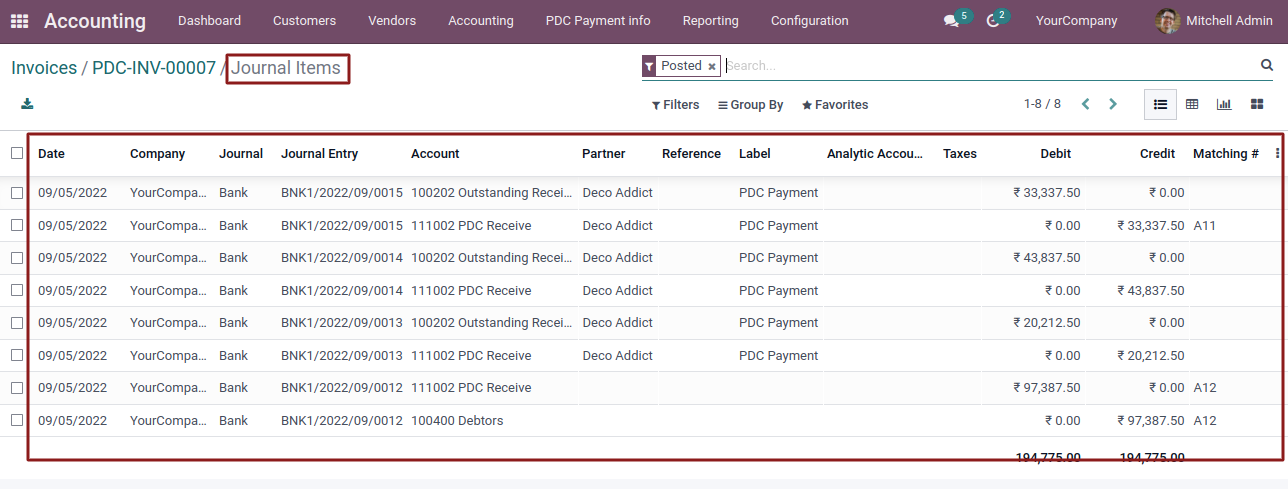1288x489 pixels.
Task: Open the Favorites dropdown
Action: pyautogui.click(x=835, y=105)
